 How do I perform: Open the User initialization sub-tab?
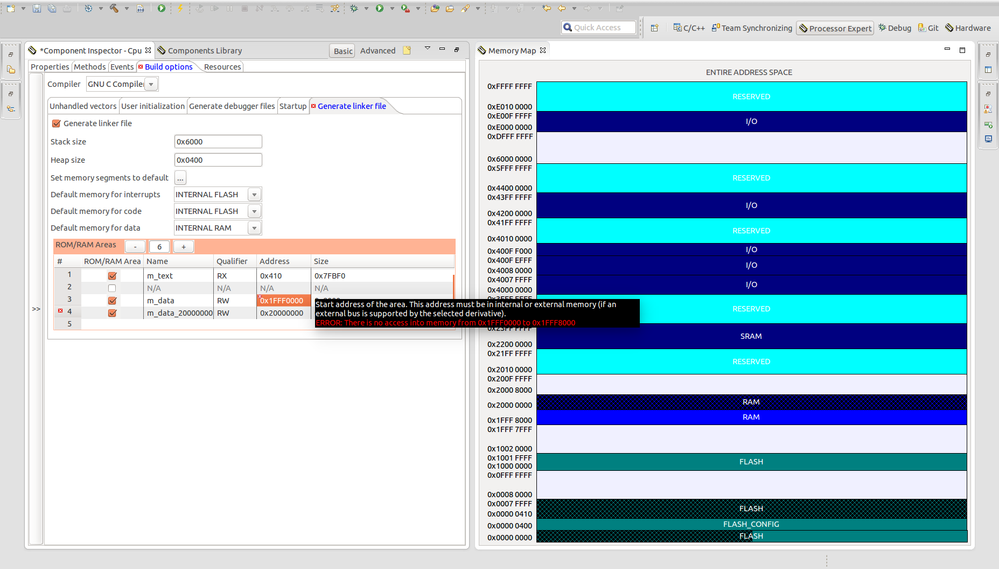coord(153,106)
